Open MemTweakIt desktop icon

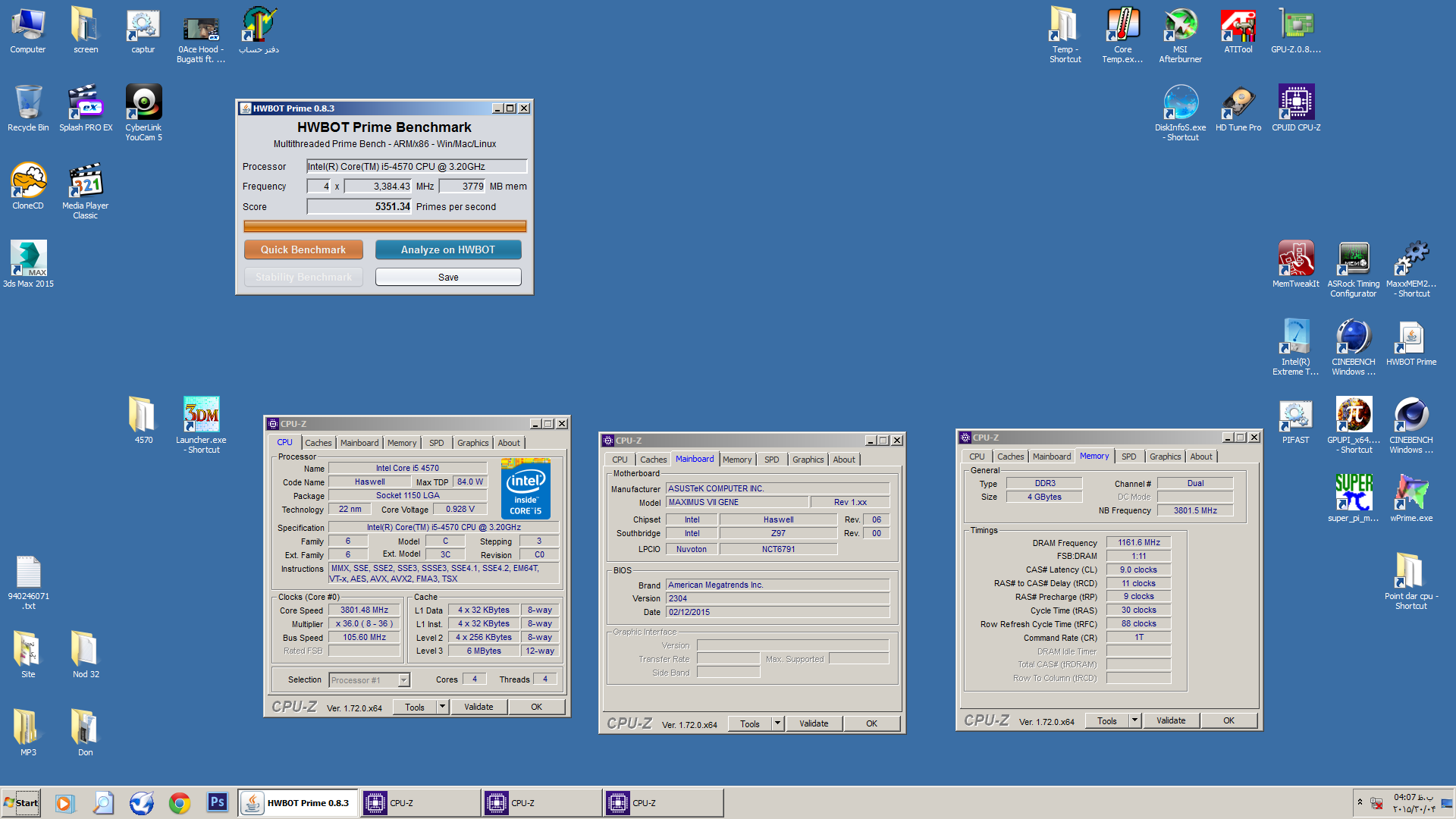[1296, 265]
